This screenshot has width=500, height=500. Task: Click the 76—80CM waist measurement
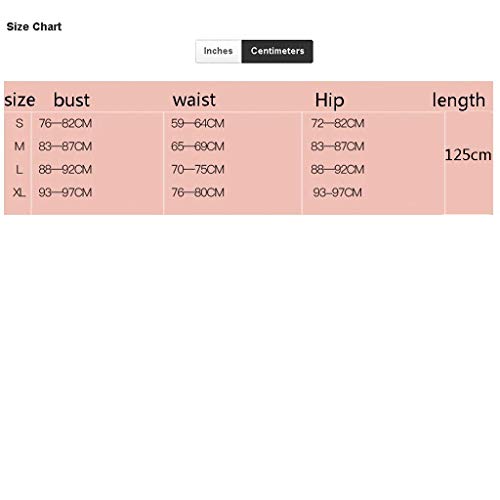click(198, 192)
